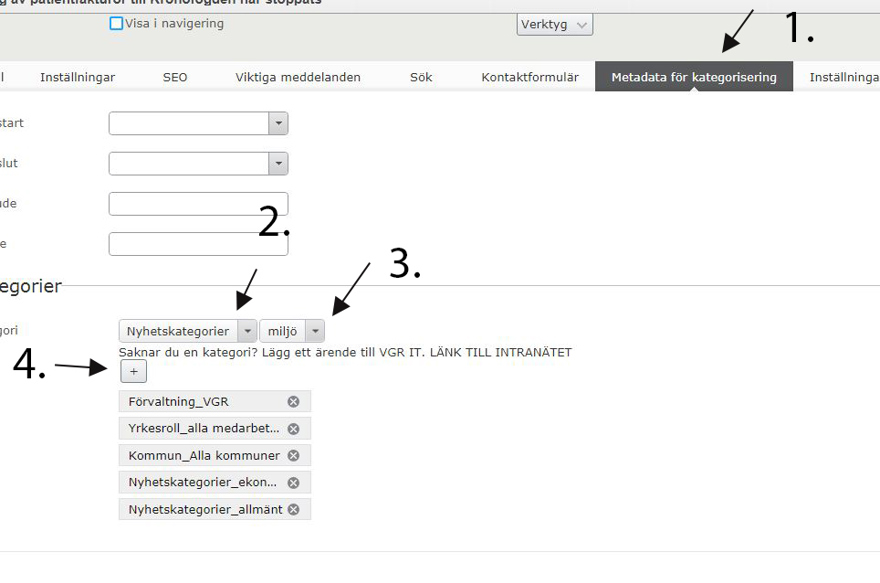This screenshot has width=880, height=583.
Task: Click the third empty text field
Action: tap(198, 204)
